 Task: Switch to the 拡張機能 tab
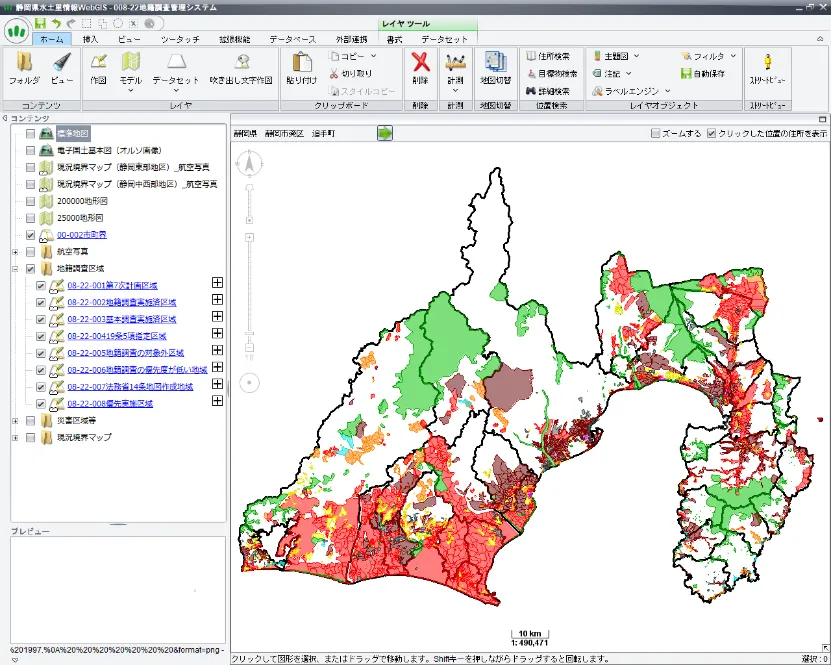[235, 39]
